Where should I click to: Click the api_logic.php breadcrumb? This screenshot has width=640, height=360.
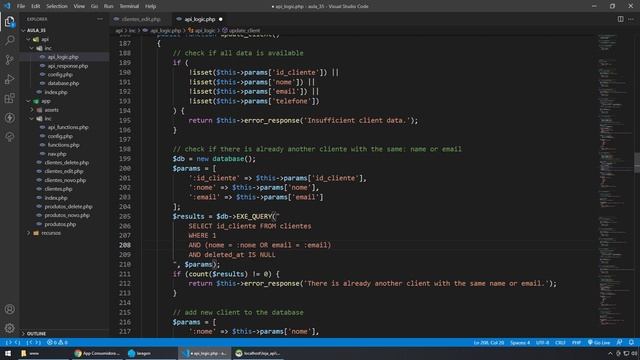click(165, 30)
